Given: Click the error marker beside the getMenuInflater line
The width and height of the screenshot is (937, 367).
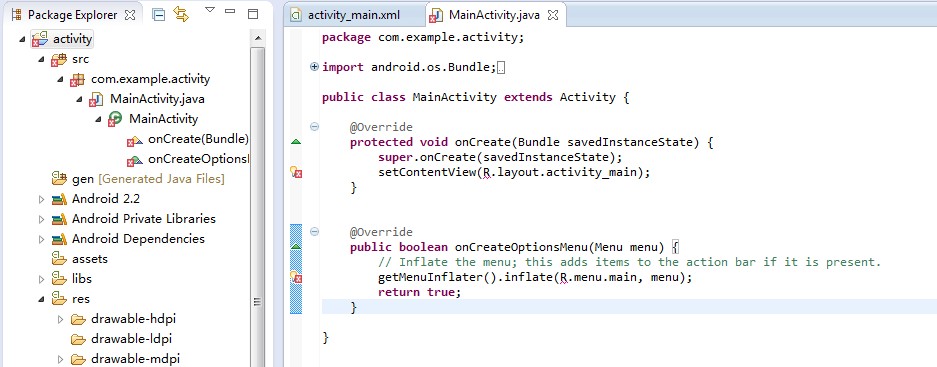Looking at the screenshot, I should (x=296, y=278).
